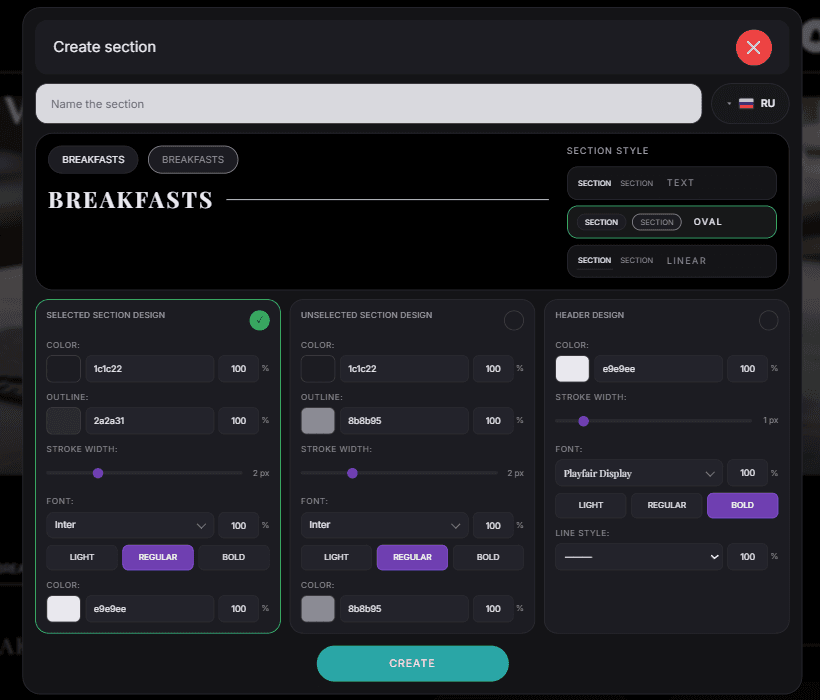Adjust Selected Section stroke width slider
The width and height of the screenshot is (820, 700).
tap(98, 473)
